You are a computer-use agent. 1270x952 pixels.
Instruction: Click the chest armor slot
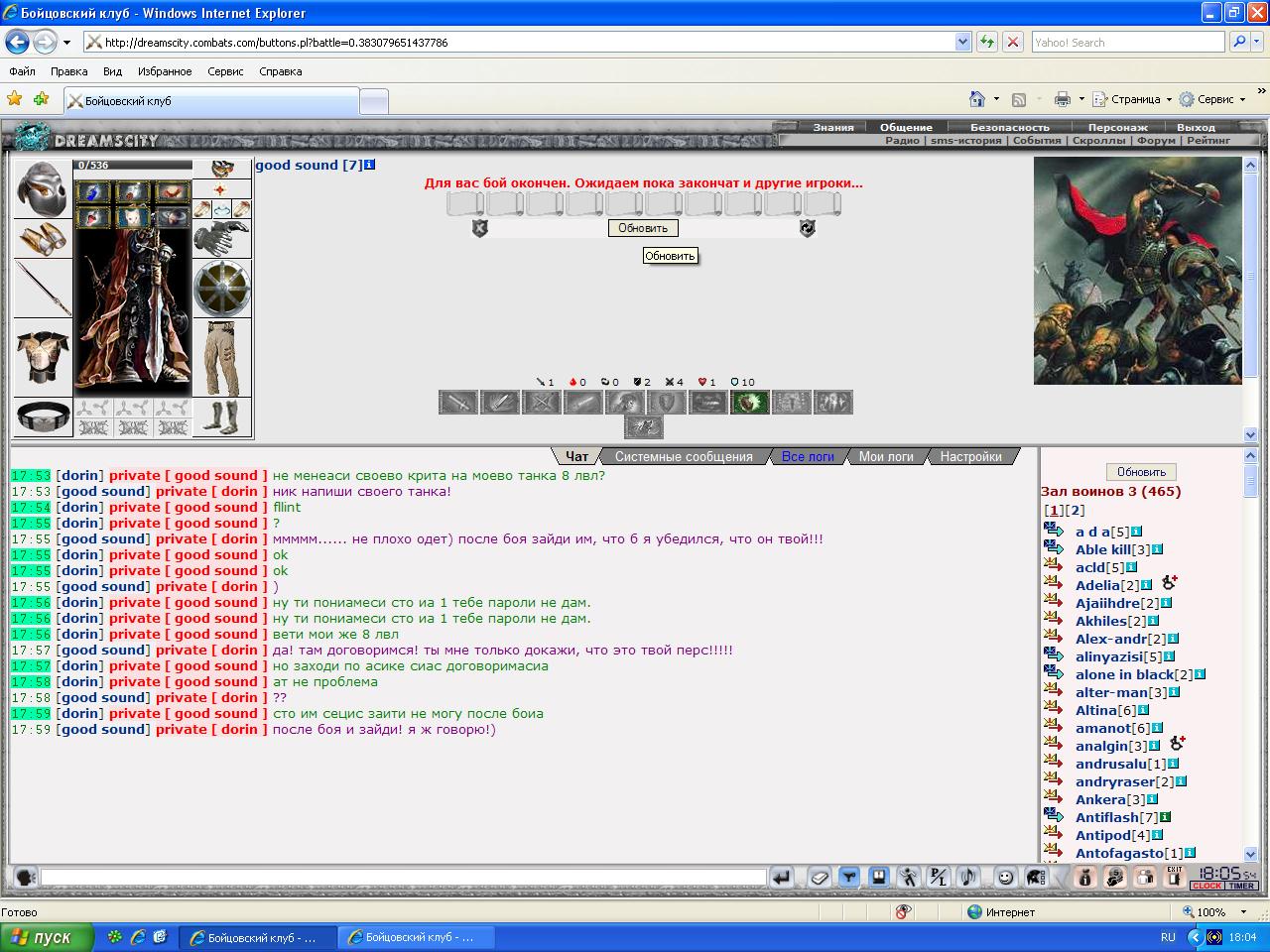point(44,358)
